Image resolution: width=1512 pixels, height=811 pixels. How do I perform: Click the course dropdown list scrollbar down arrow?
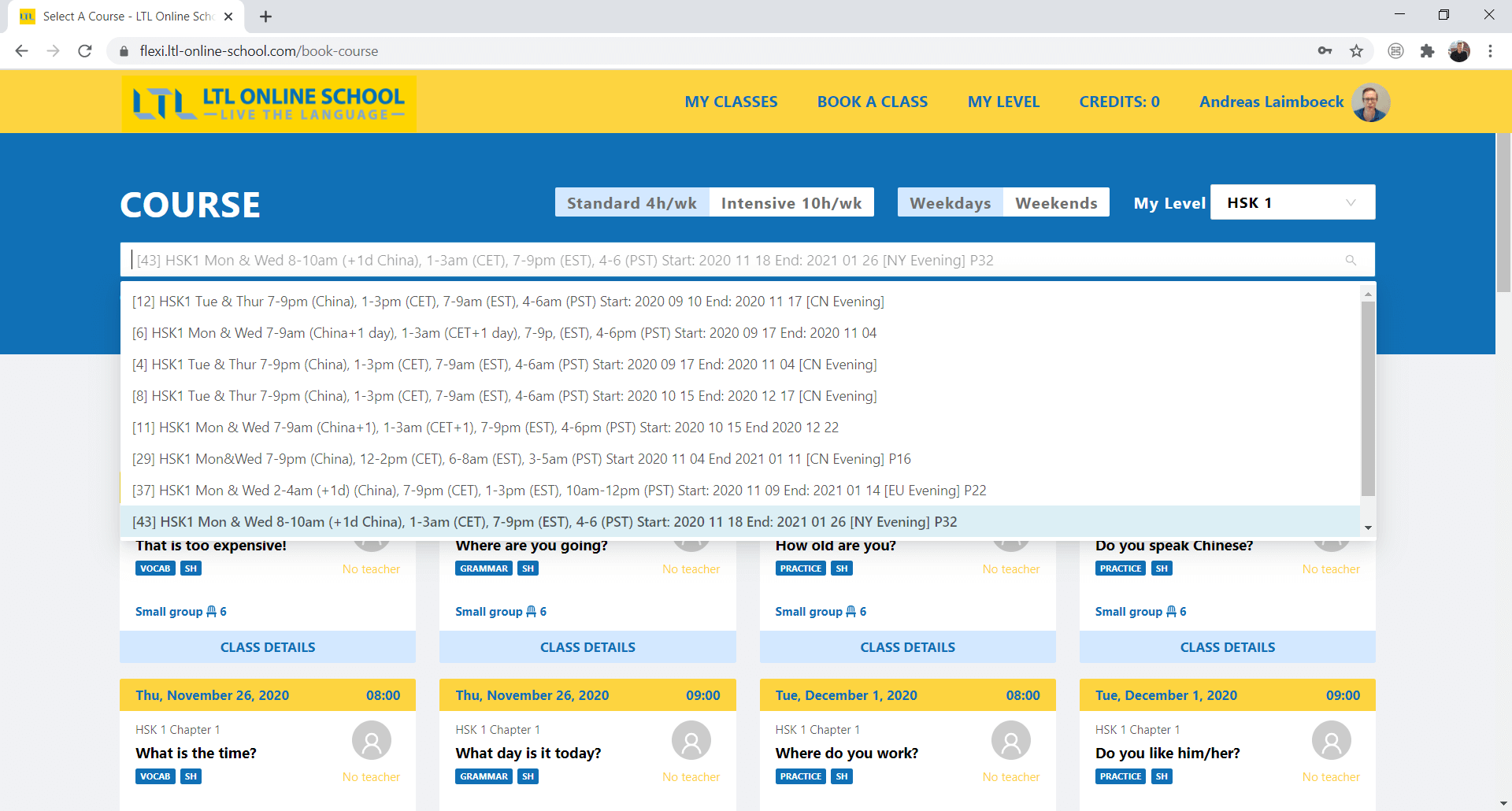point(1368,528)
